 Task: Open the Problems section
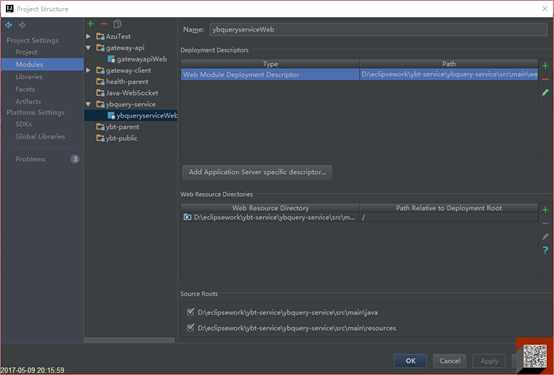[31, 159]
